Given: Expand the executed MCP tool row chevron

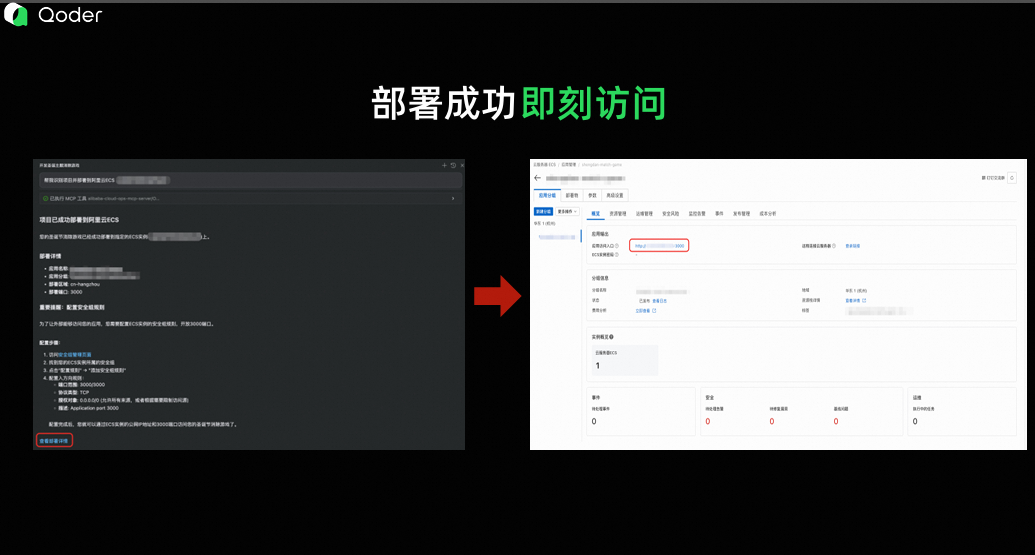Looking at the screenshot, I should [453, 198].
